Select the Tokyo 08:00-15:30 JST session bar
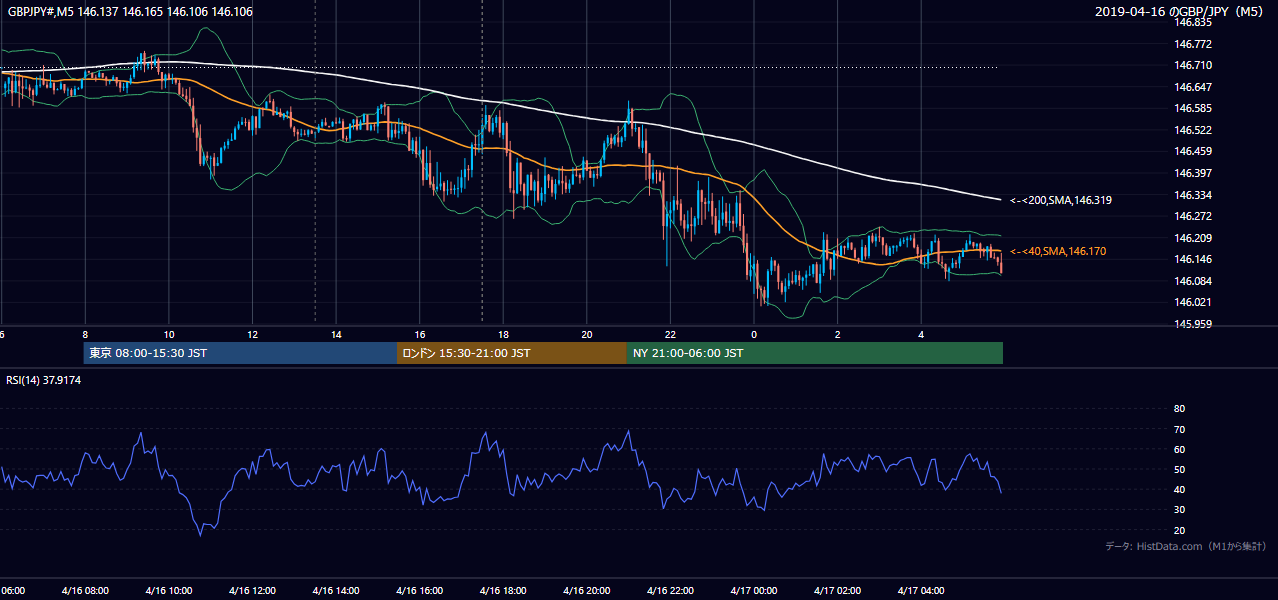Viewport: 1278px width, 600px height. click(240, 353)
